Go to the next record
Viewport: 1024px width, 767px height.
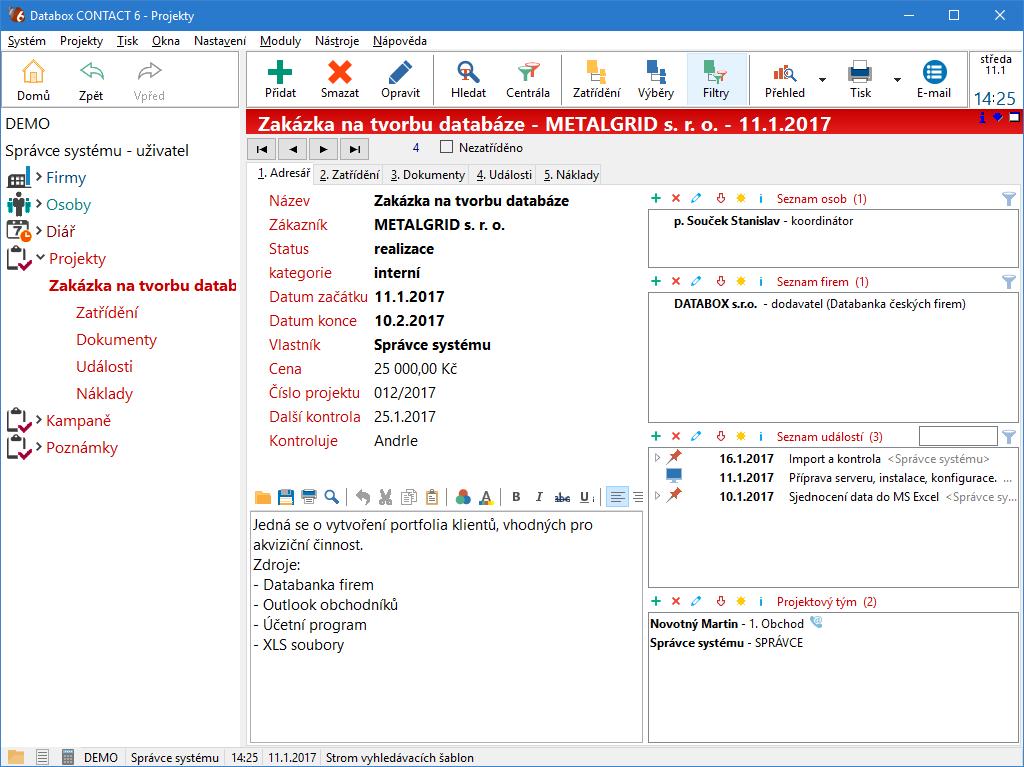(x=323, y=149)
